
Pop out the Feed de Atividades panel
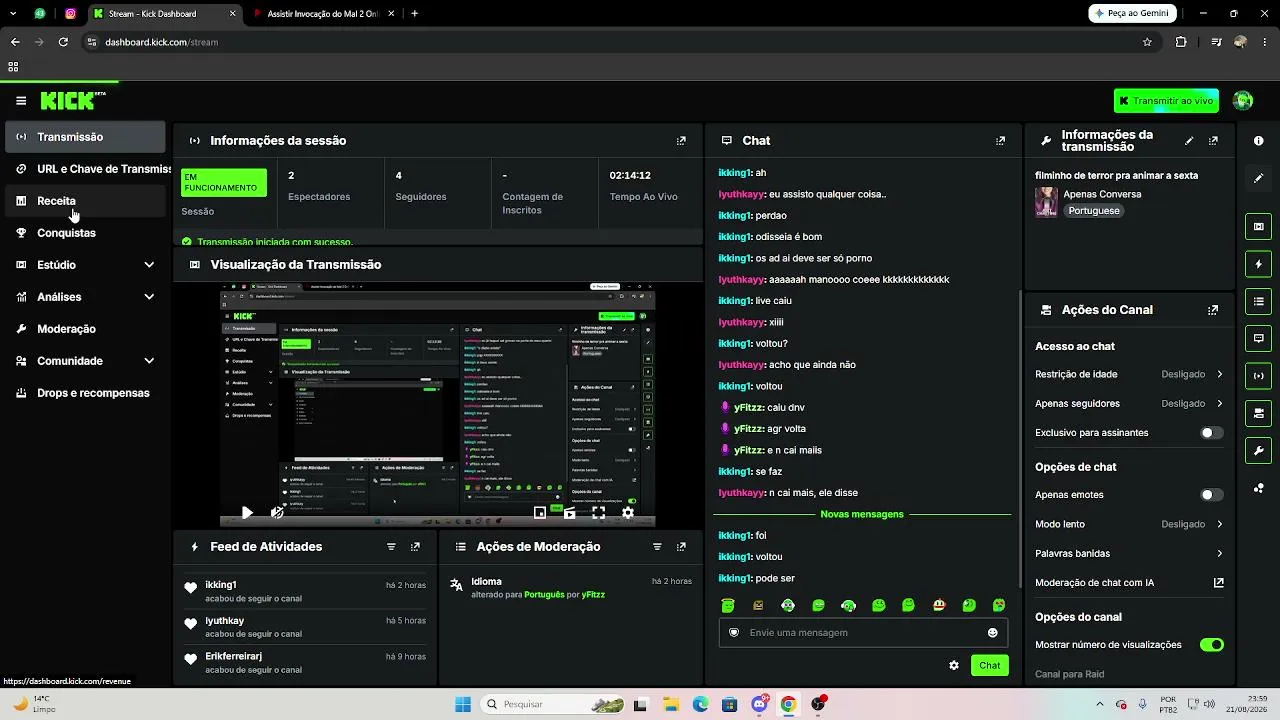pos(415,547)
